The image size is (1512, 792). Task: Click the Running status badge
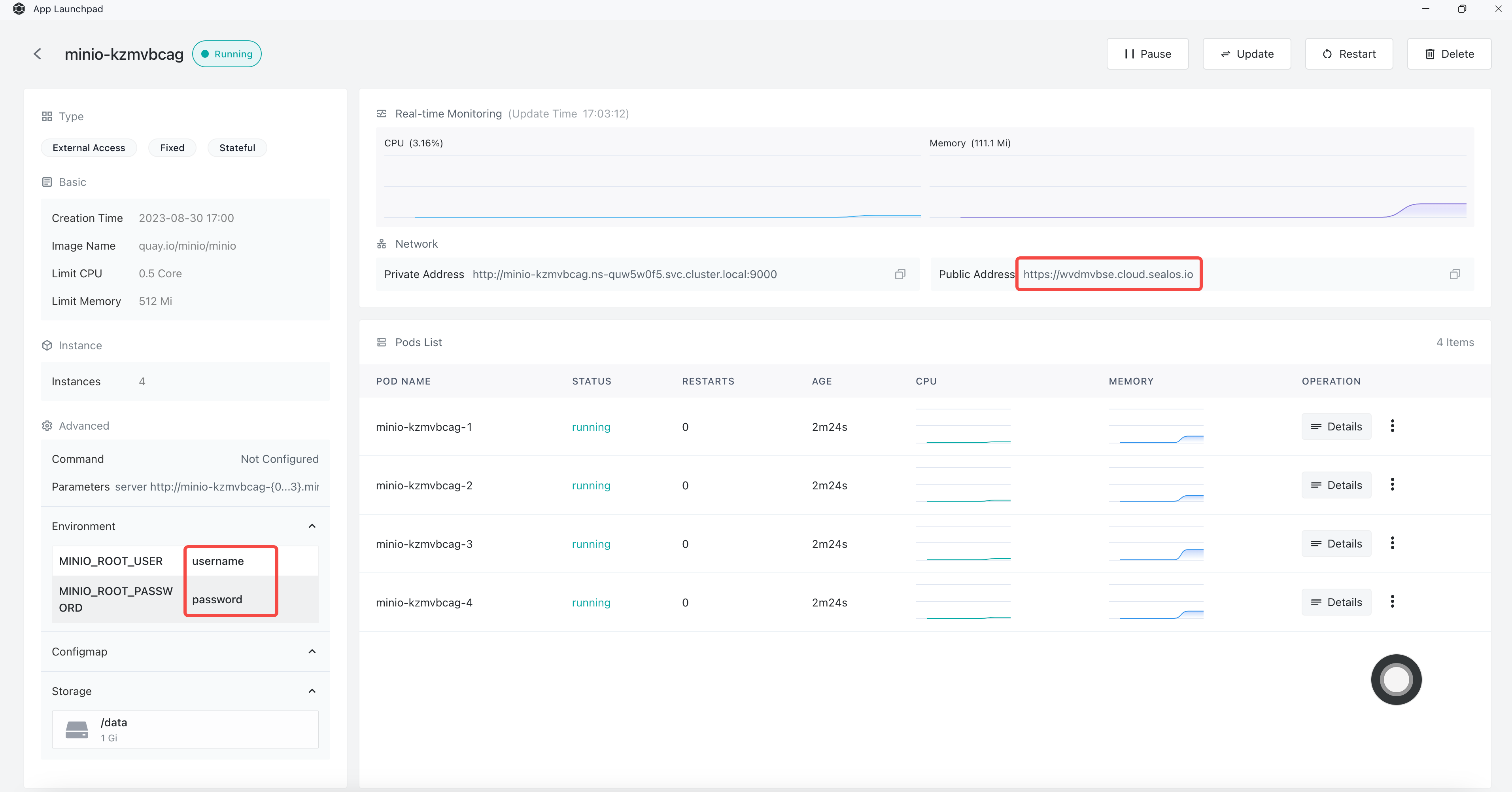[x=227, y=54]
